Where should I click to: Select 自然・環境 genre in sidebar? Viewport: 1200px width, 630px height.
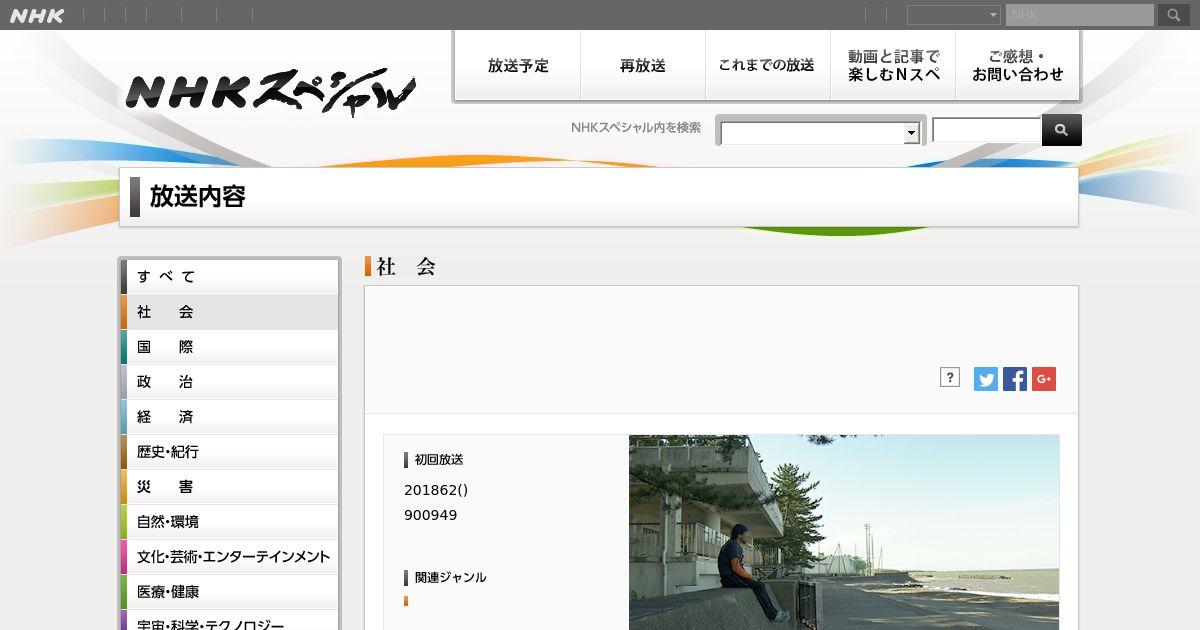229,522
